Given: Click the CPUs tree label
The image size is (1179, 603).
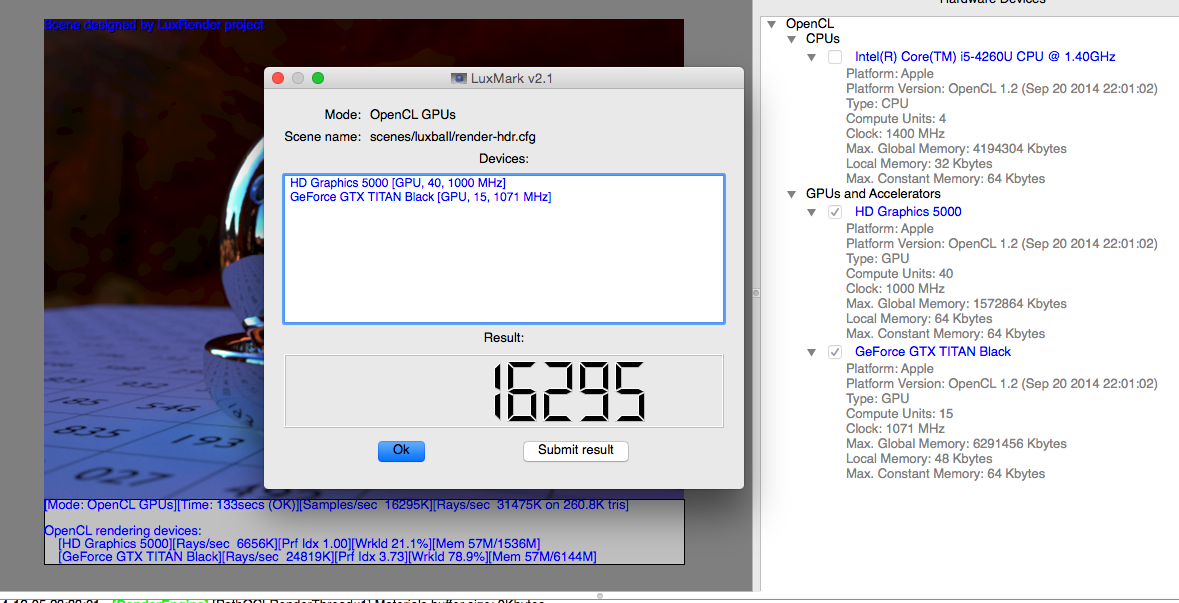Looking at the screenshot, I should pyautogui.click(x=823, y=38).
